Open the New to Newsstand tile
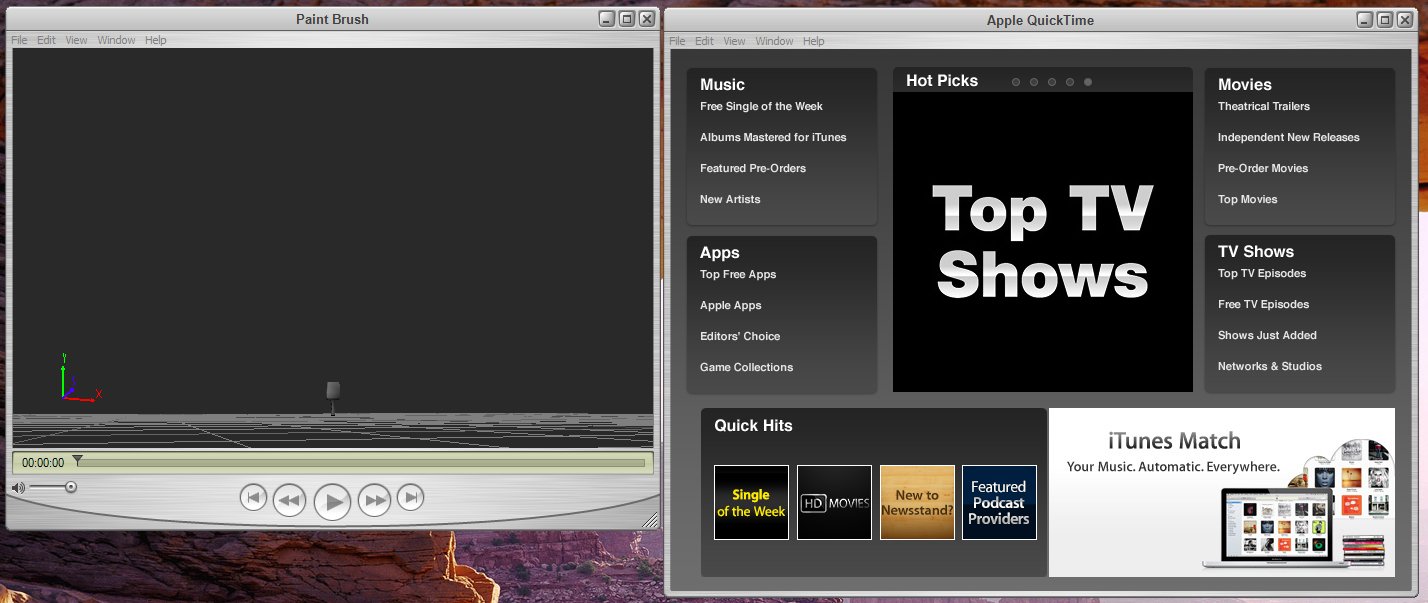 pos(917,502)
